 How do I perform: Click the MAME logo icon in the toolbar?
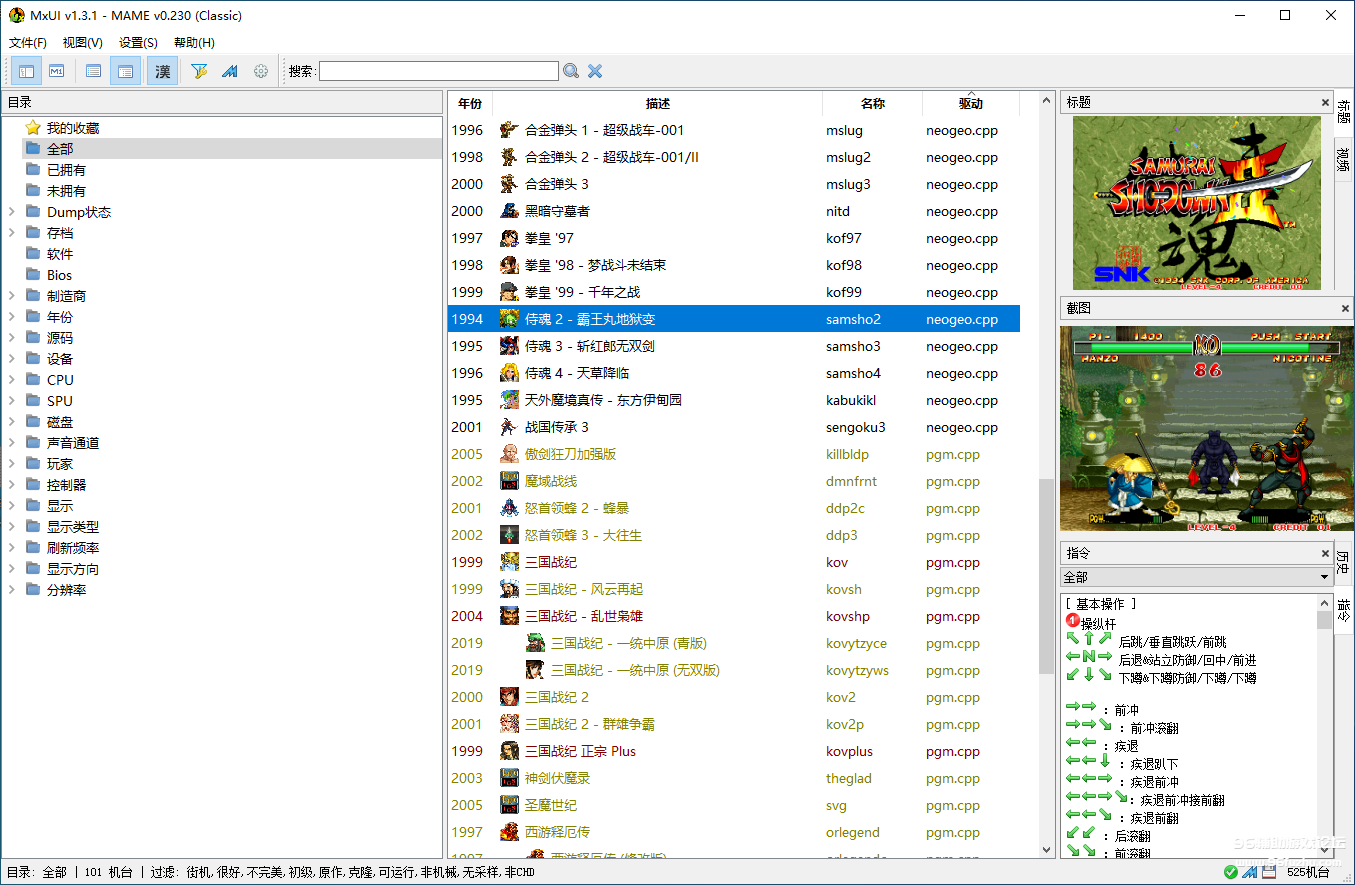[228, 71]
